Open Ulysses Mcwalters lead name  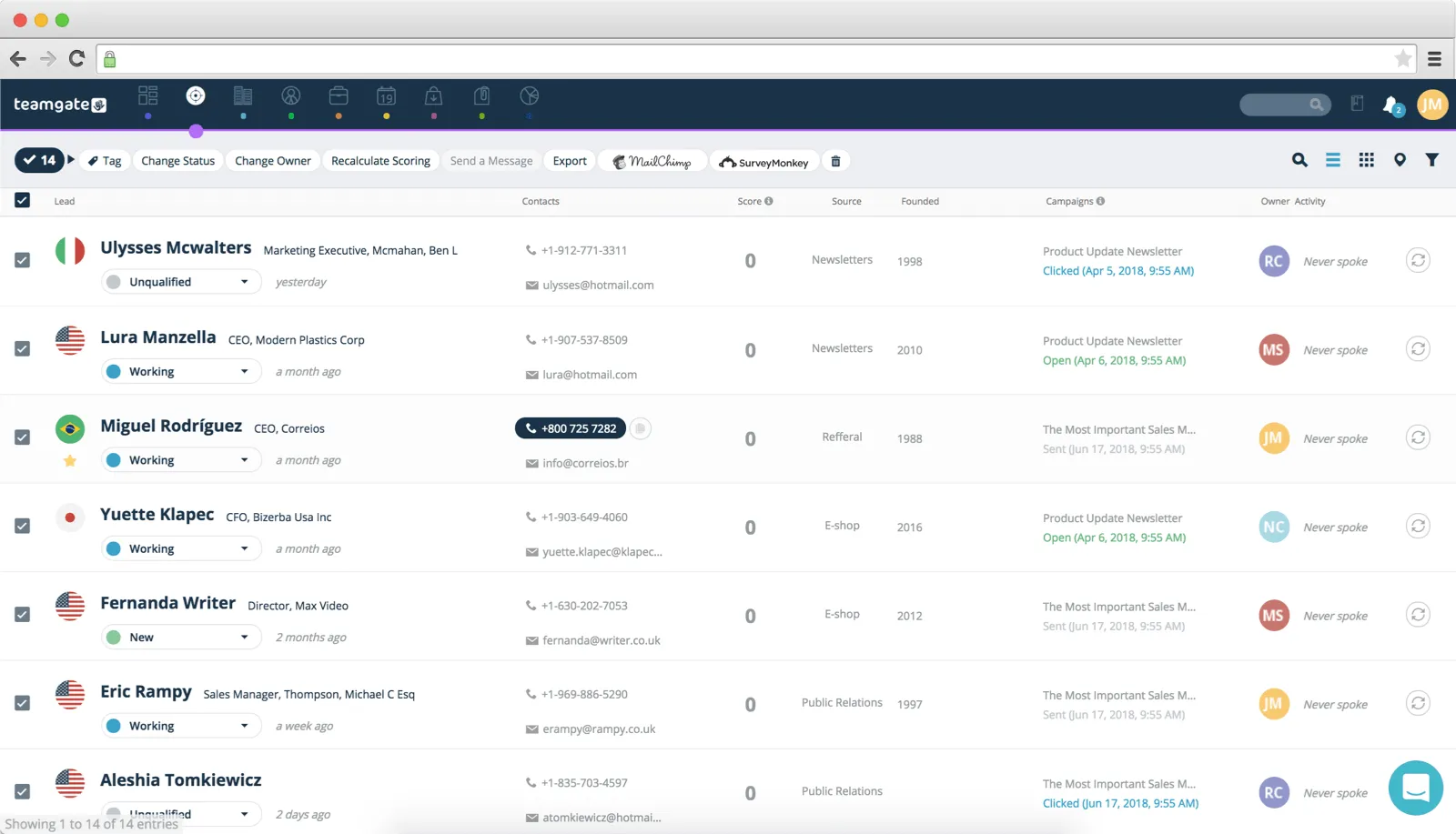point(176,247)
